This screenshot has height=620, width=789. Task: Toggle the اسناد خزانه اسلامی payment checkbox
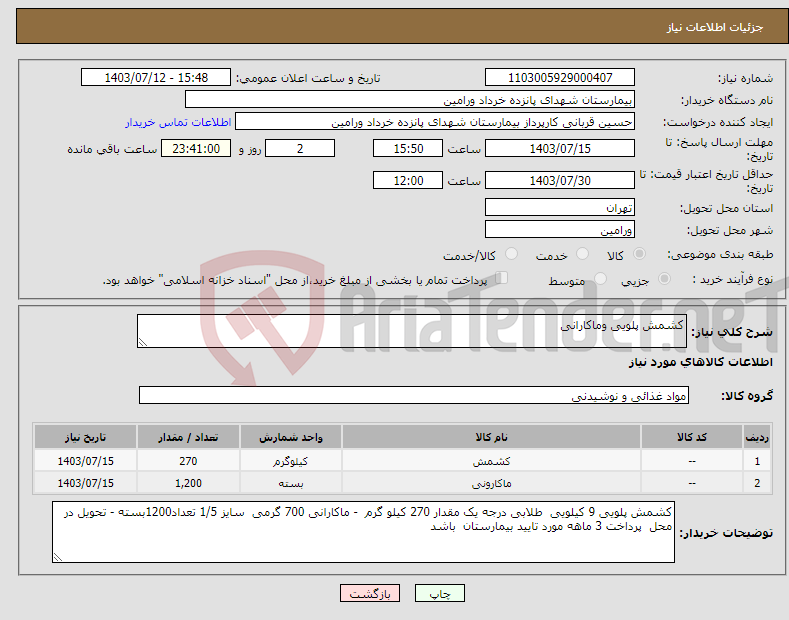click(x=502, y=278)
